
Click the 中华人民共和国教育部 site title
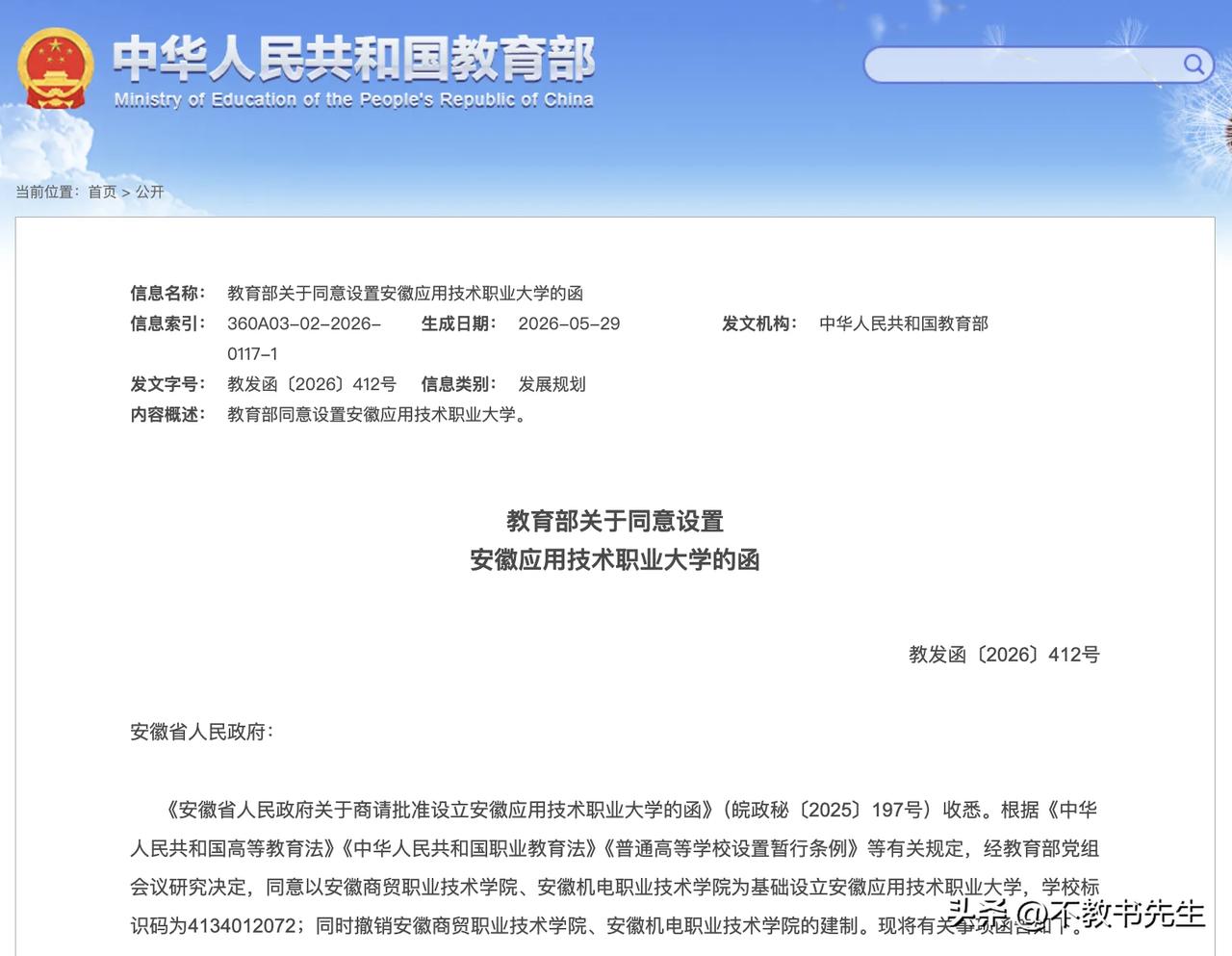point(353,59)
